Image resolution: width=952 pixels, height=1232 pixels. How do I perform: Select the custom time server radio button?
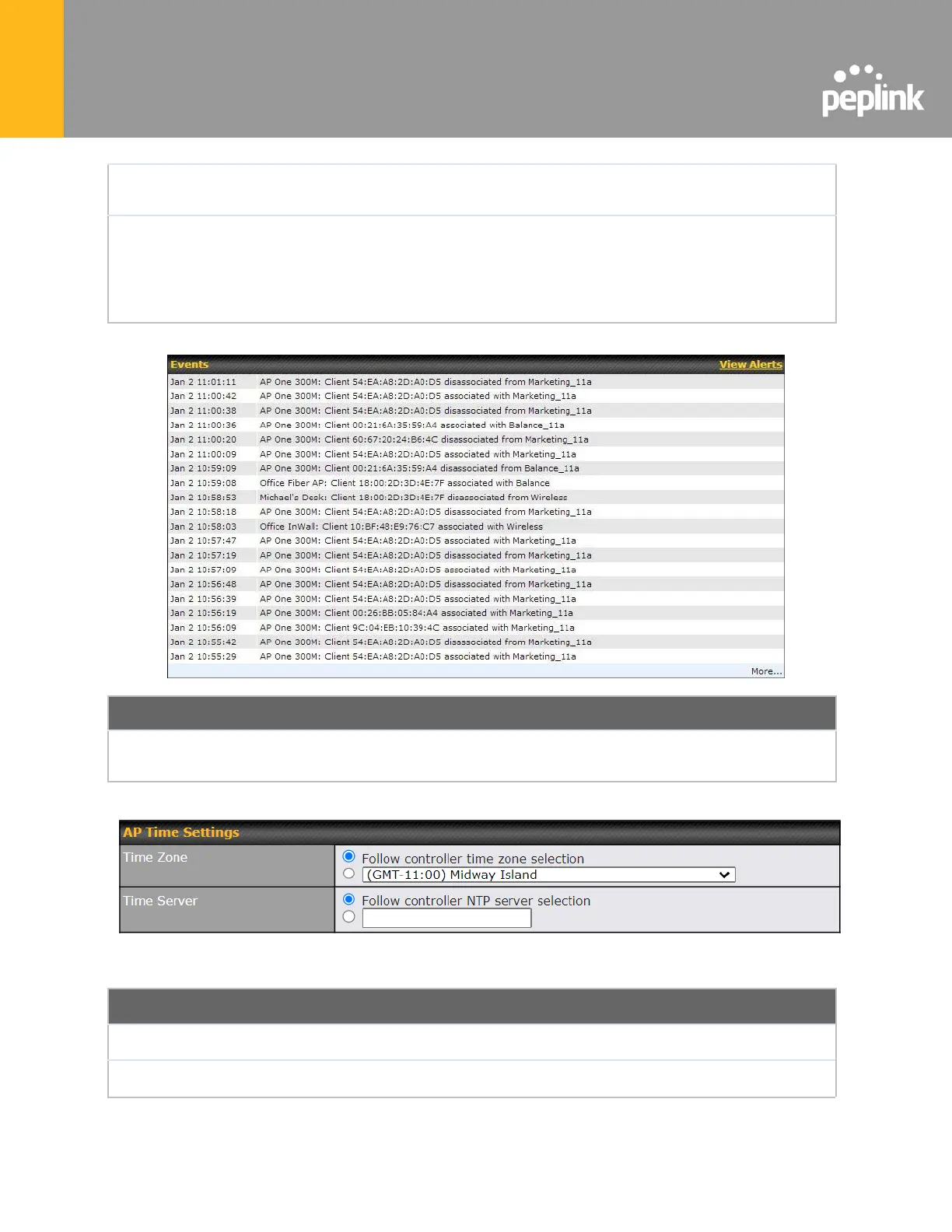coord(349,917)
